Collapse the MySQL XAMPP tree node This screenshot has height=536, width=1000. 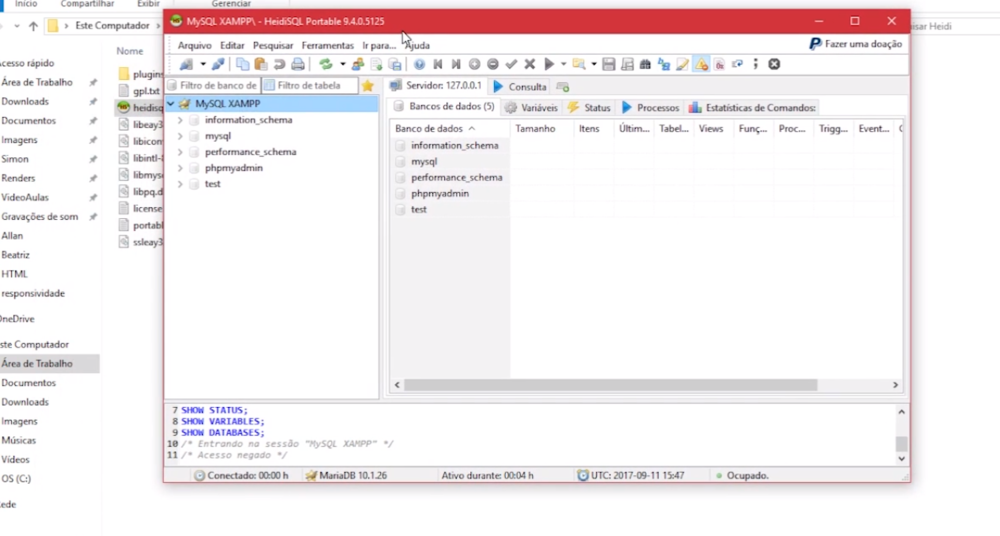point(171,103)
